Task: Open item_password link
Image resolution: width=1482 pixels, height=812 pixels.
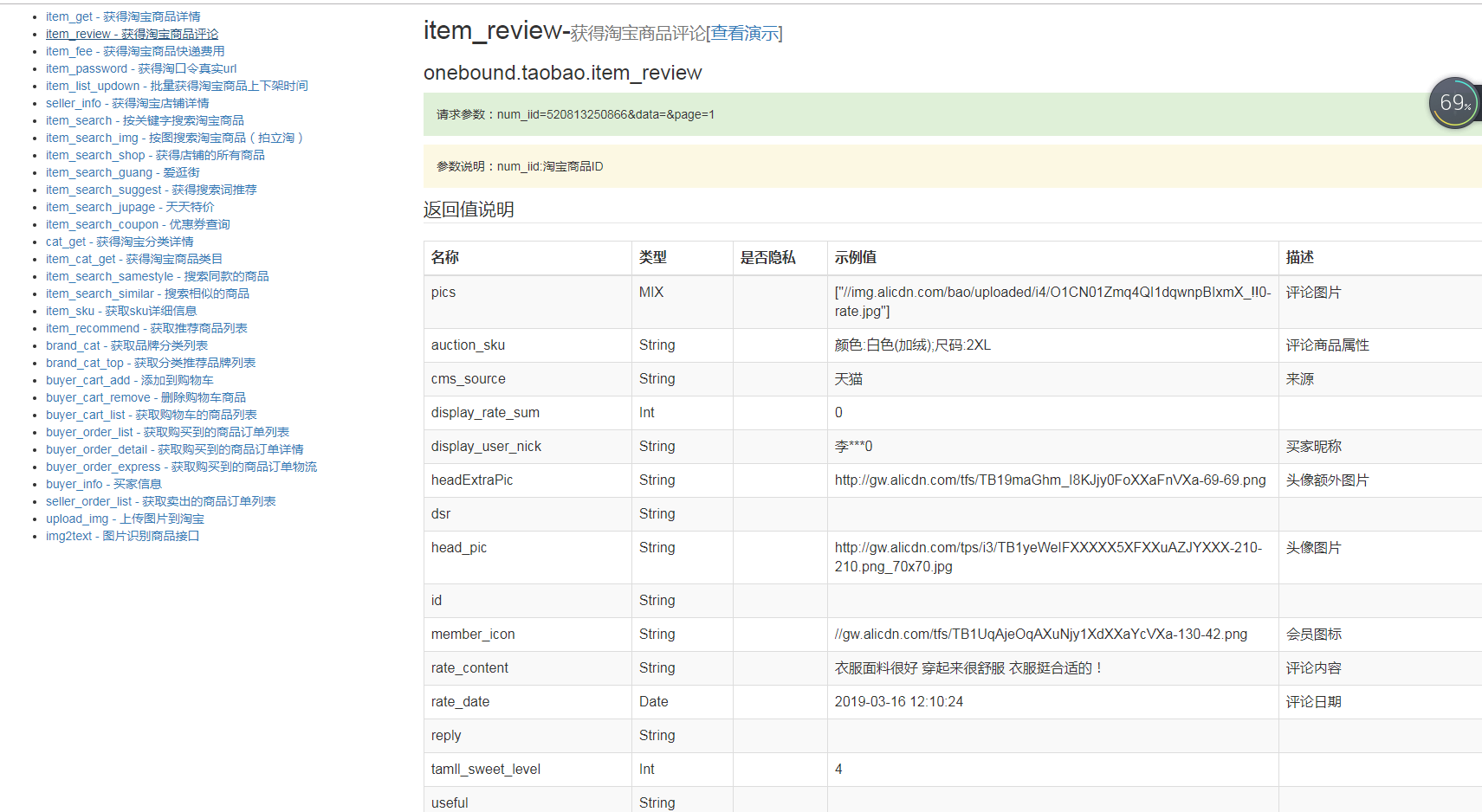Action: tap(141, 68)
